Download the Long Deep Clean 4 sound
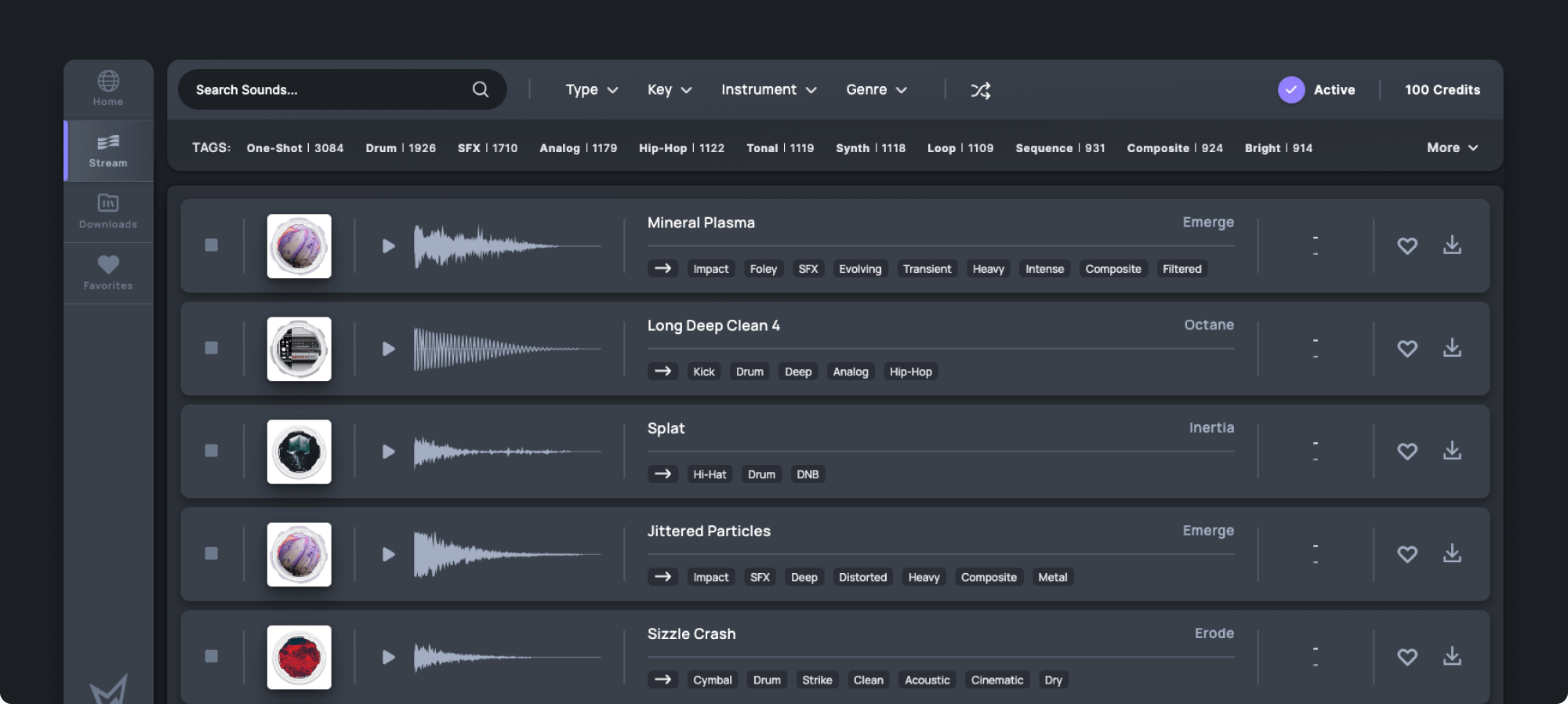 (x=1452, y=347)
